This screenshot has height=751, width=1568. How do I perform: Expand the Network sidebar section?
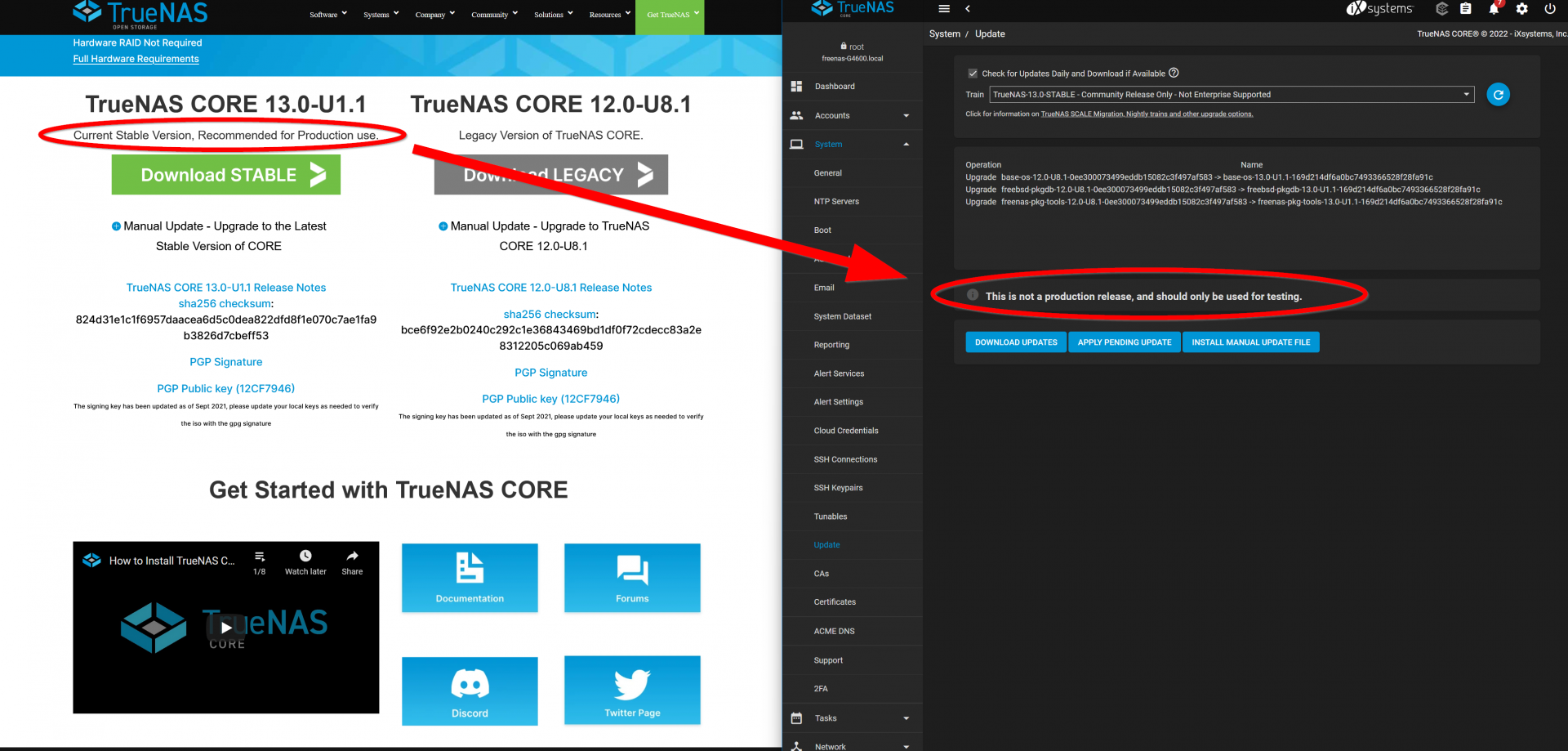(906, 747)
